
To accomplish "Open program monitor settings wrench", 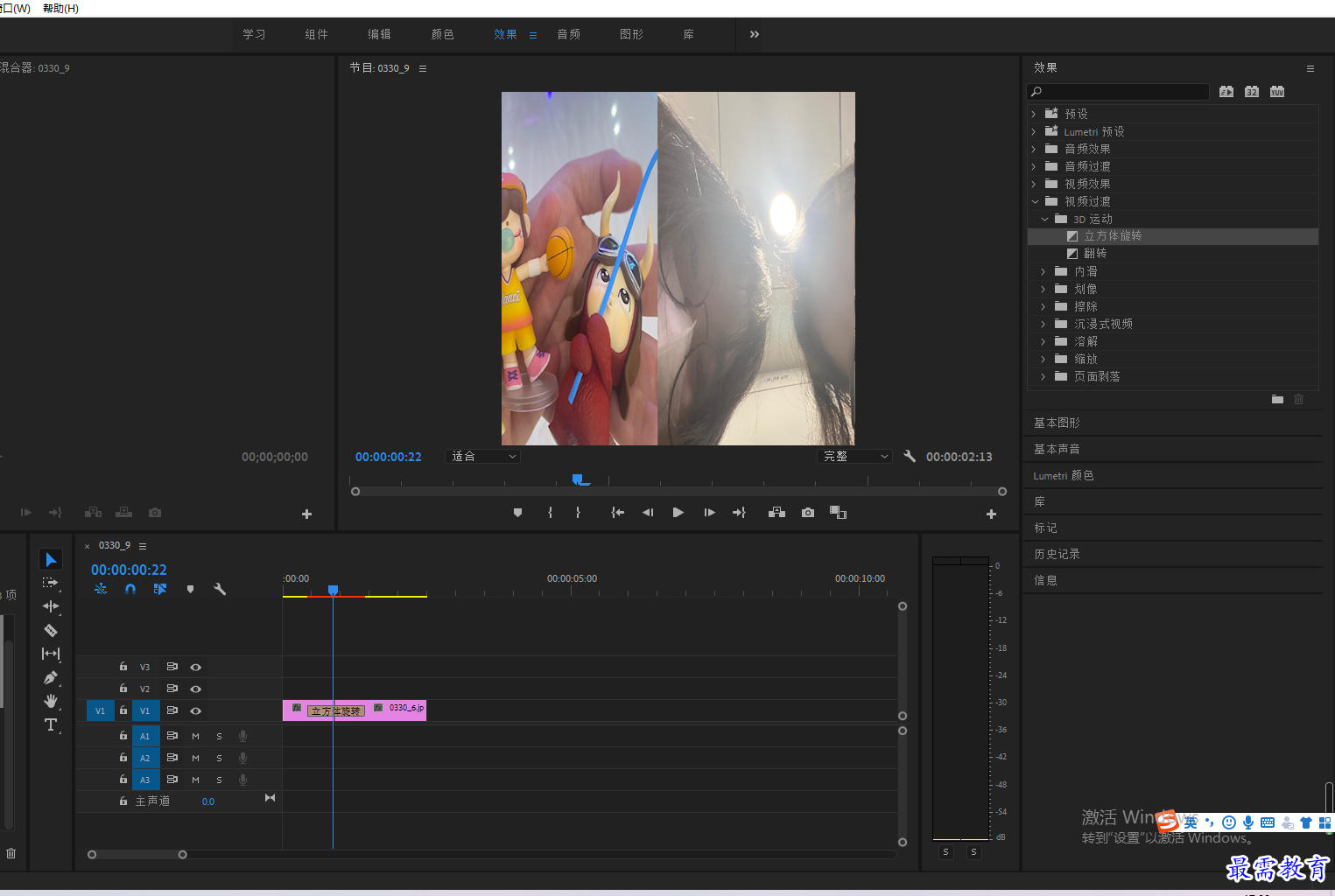I will [910, 456].
